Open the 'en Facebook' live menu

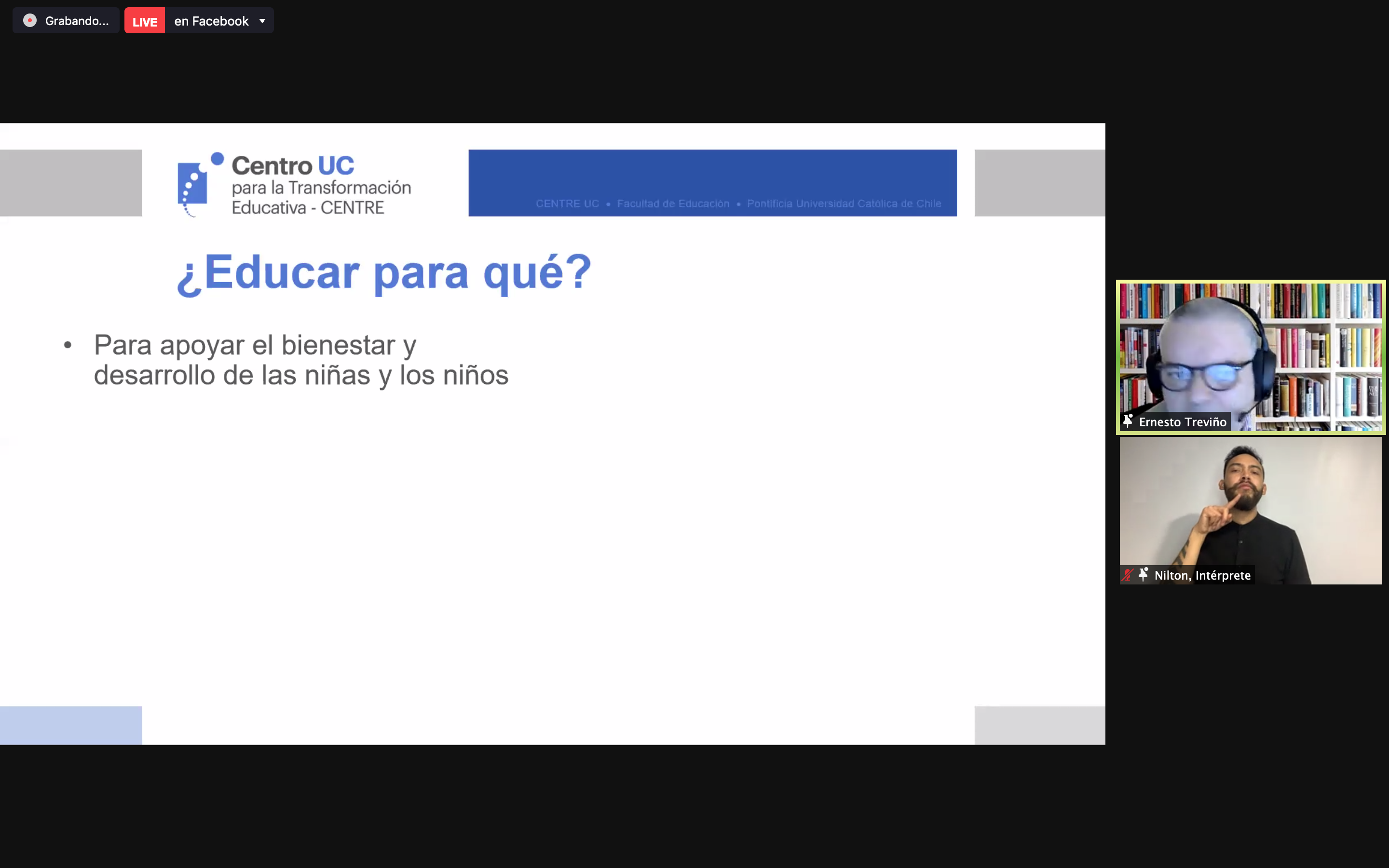(211, 21)
